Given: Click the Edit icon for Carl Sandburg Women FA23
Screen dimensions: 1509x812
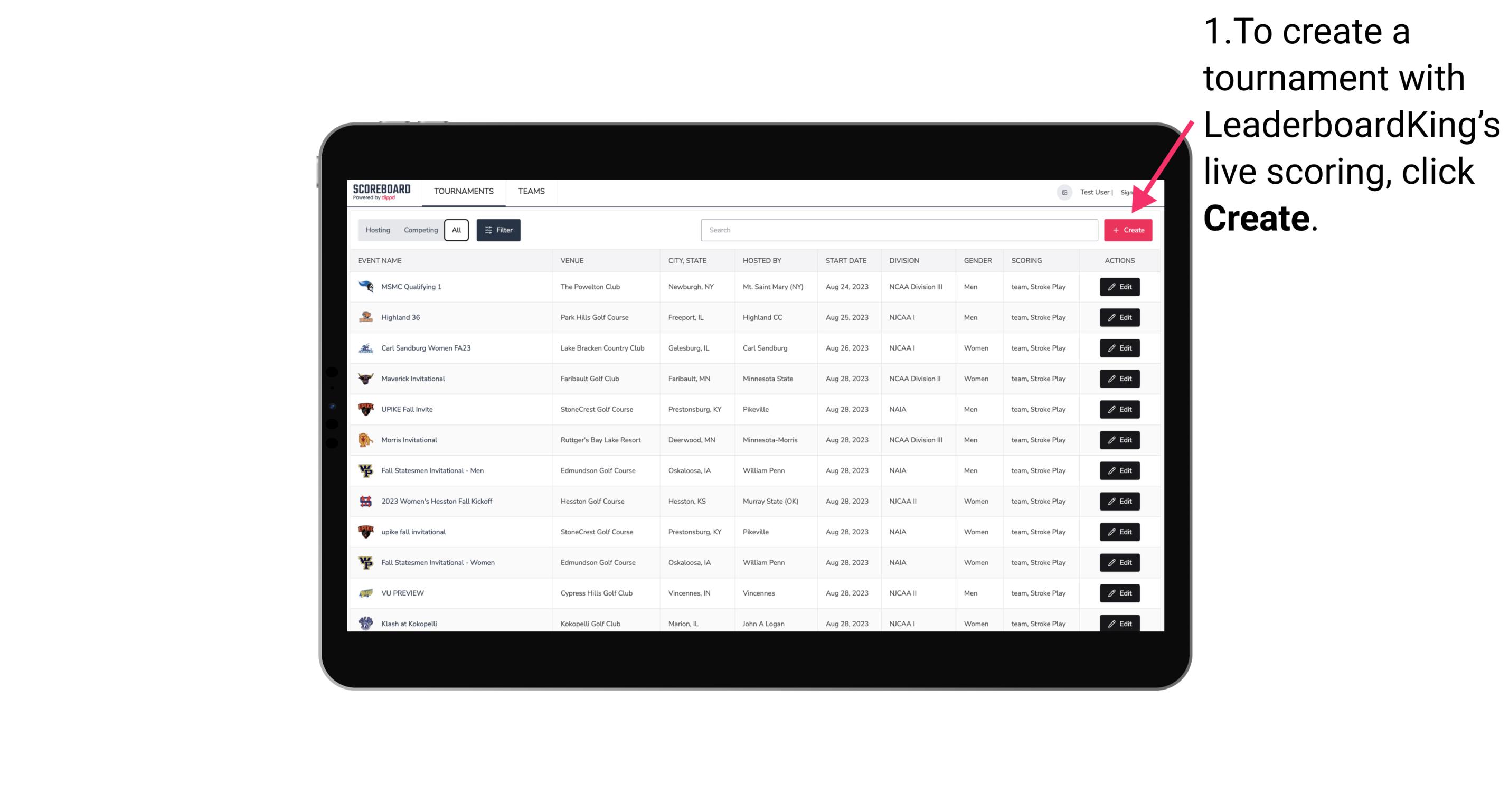Looking at the screenshot, I should [1120, 348].
